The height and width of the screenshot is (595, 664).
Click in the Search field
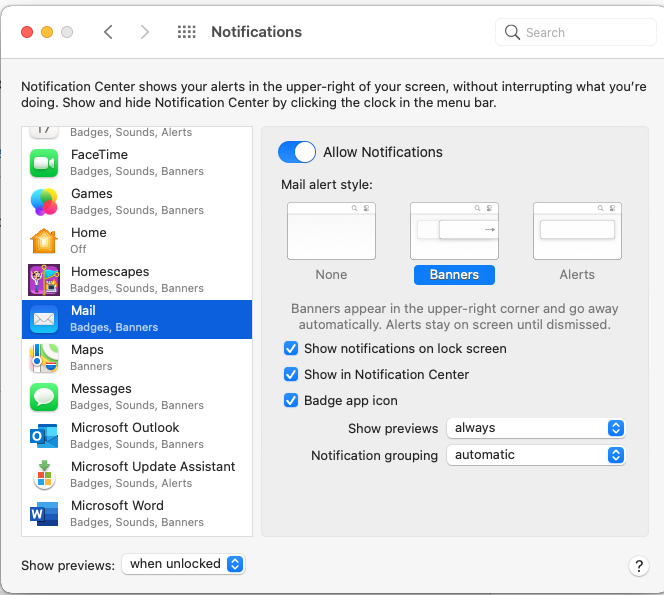click(575, 32)
